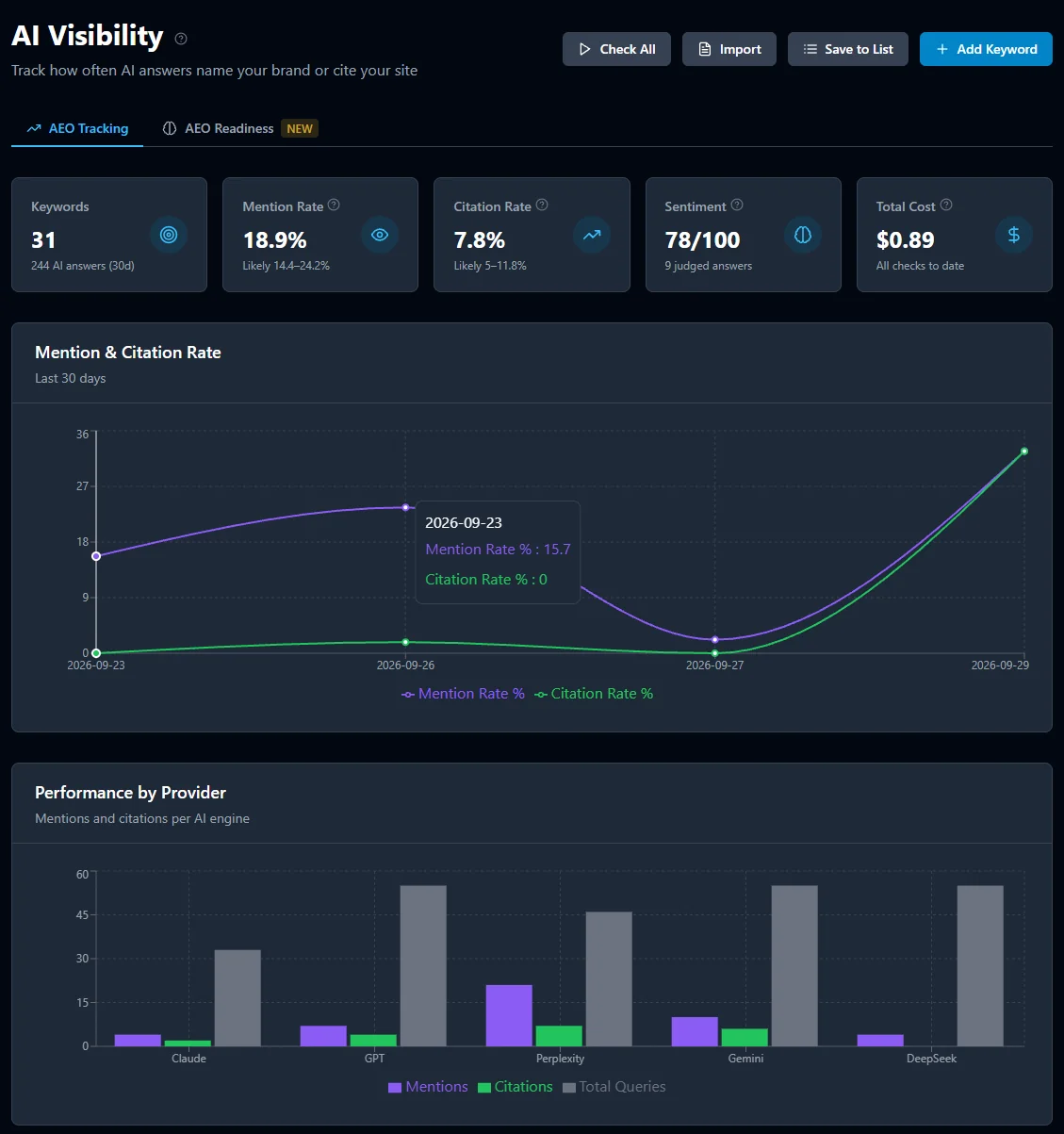Viewport: 1064px width, 1134px height.
Task: Open the AEO Readiness tab
Action: pos(240,128)
